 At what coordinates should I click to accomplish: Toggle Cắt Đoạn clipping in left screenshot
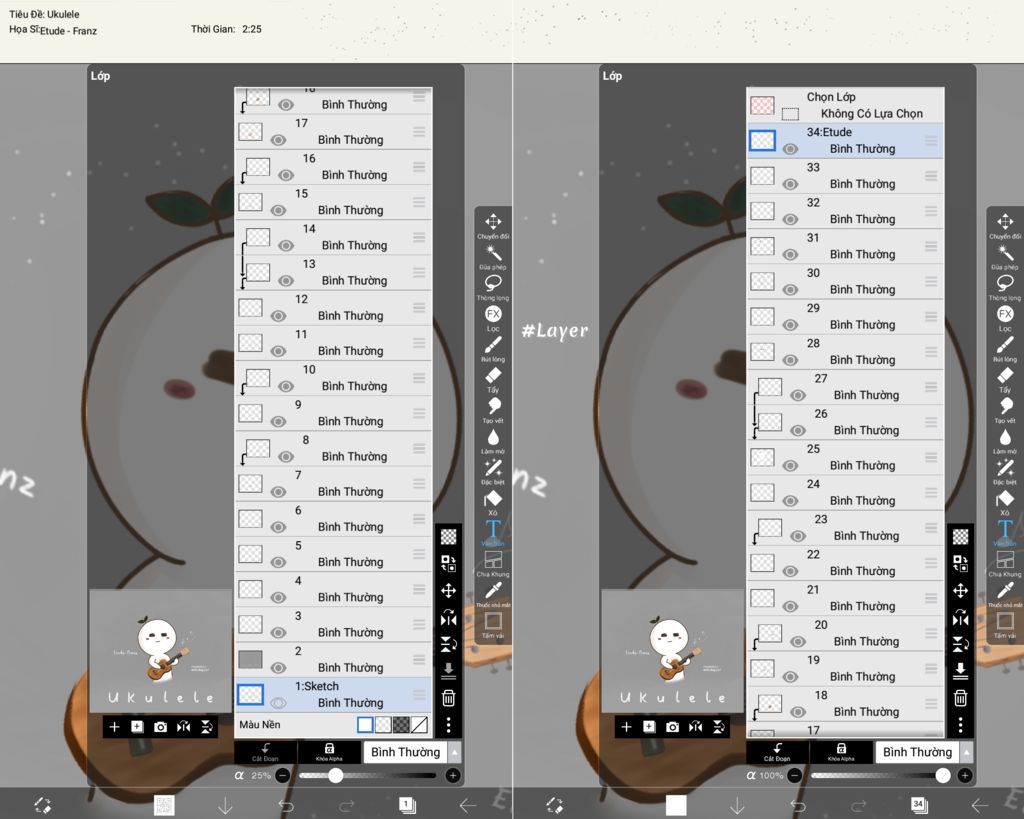point(265,752)
